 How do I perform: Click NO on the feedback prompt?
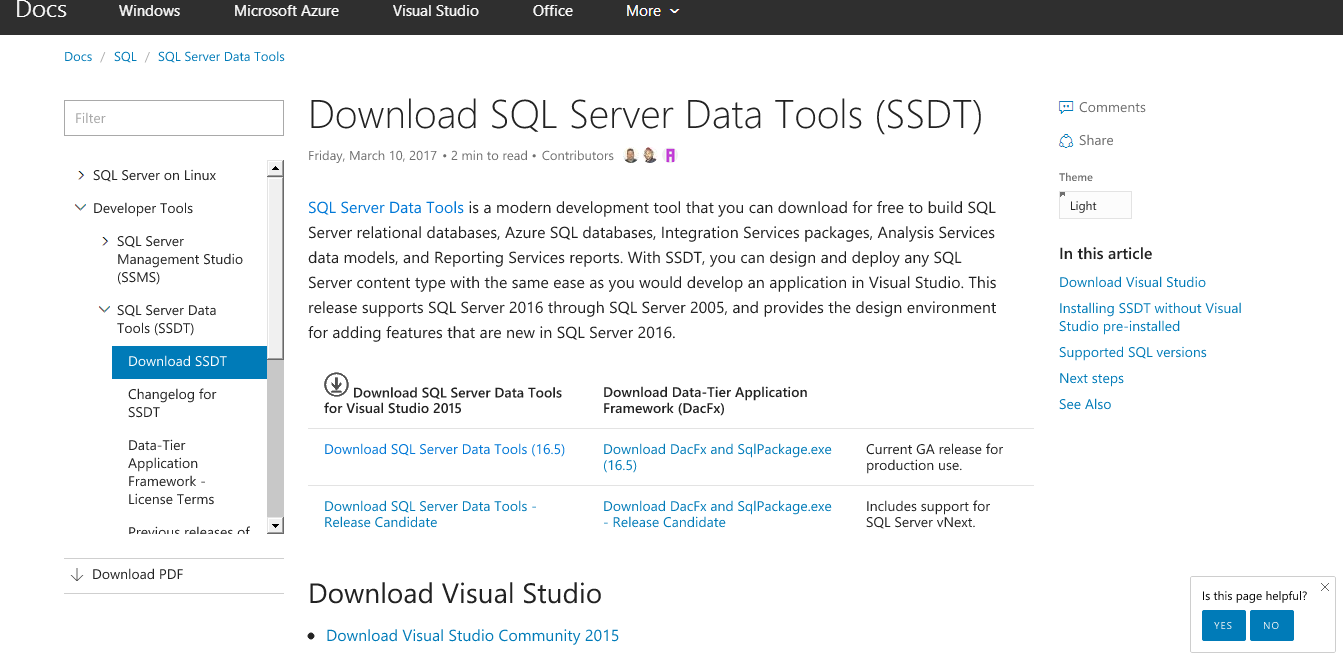click(1271, 625)
